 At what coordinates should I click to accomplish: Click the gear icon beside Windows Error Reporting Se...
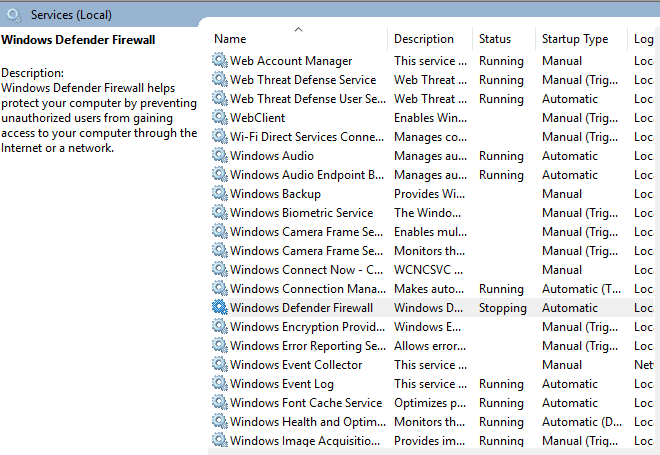pyautogui.click(x=220, y=345)
